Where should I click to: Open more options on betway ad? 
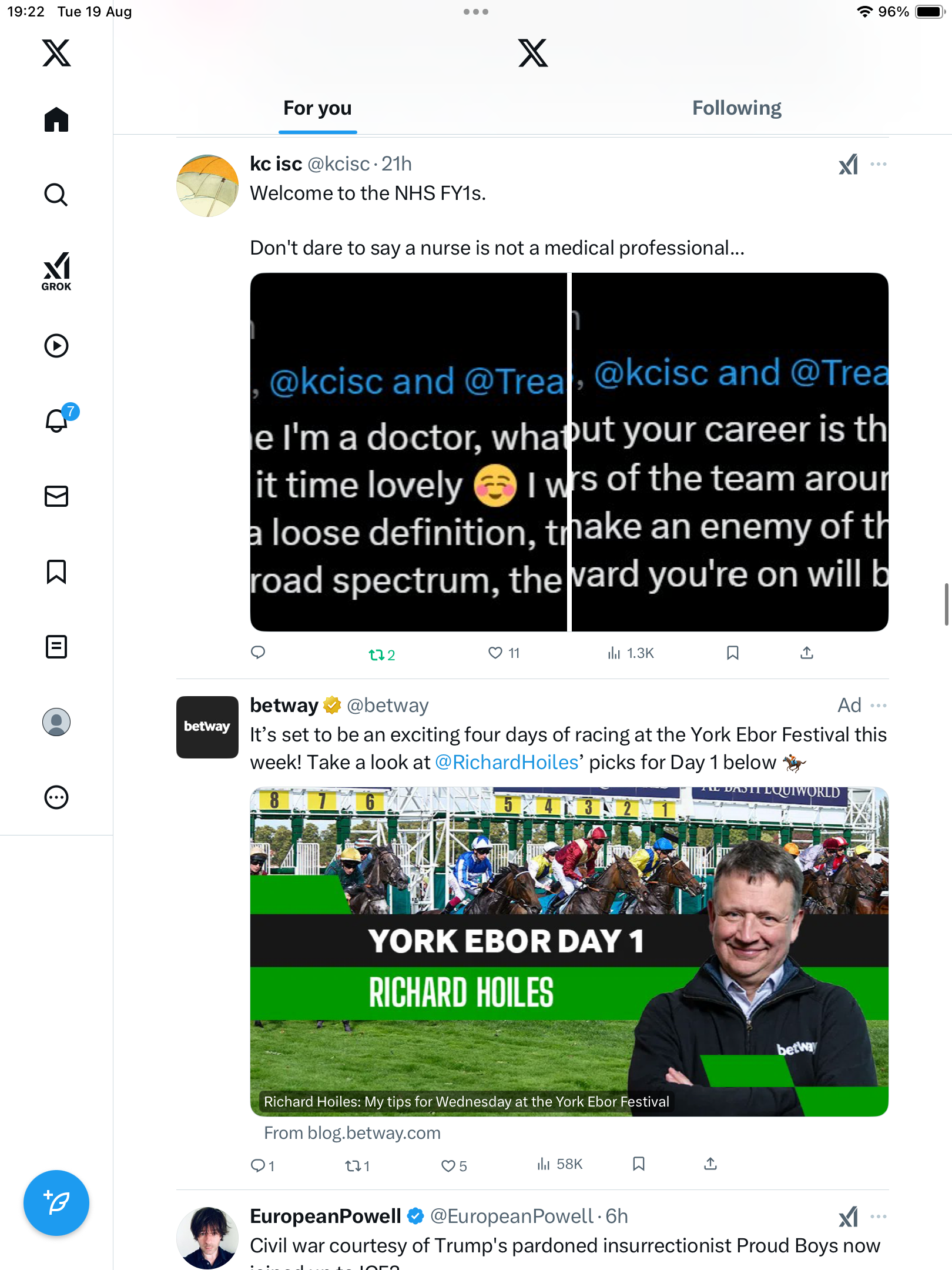[879, 705]
